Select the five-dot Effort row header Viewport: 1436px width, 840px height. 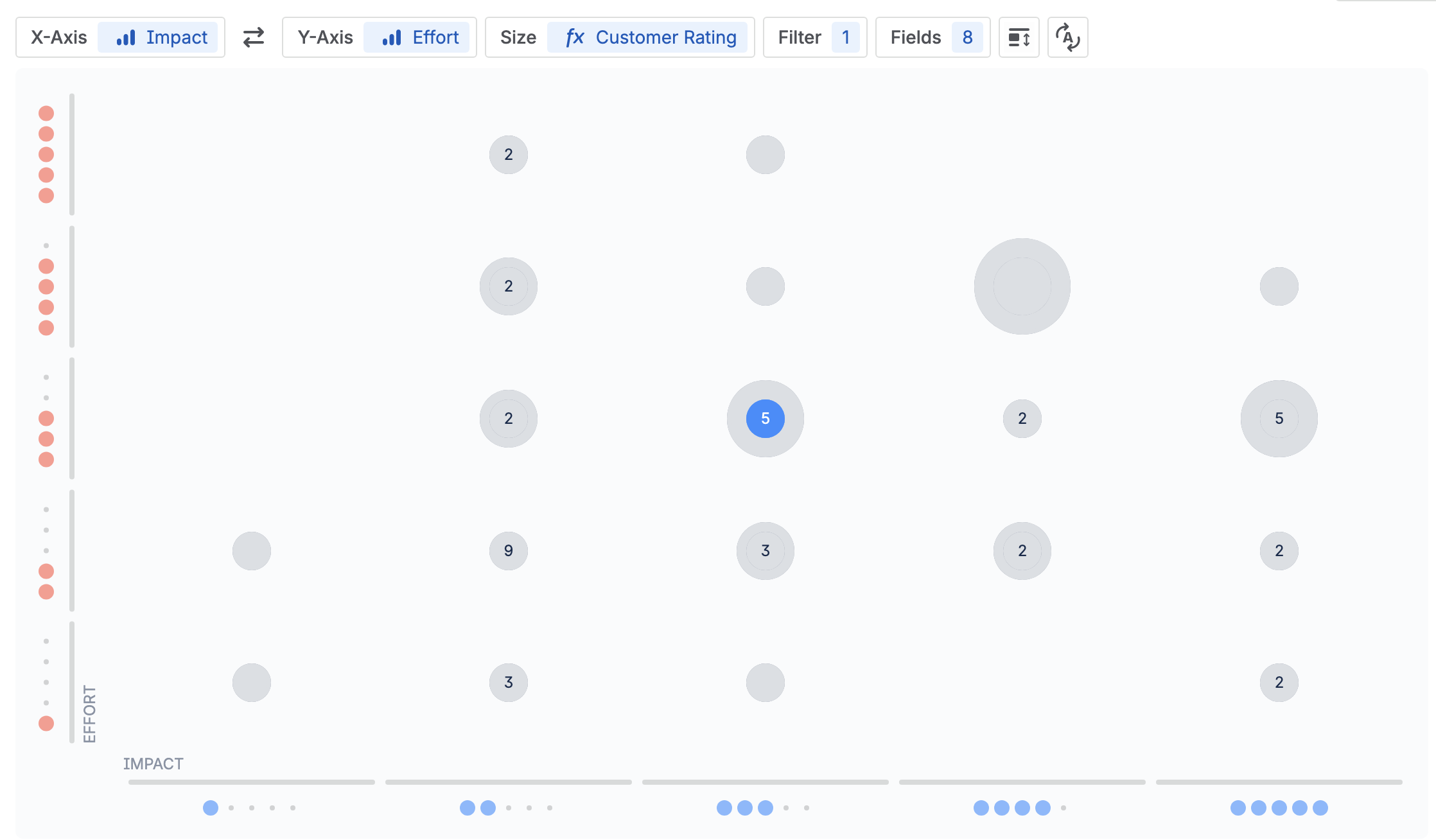pyautogui.click(x=46, y=155)
